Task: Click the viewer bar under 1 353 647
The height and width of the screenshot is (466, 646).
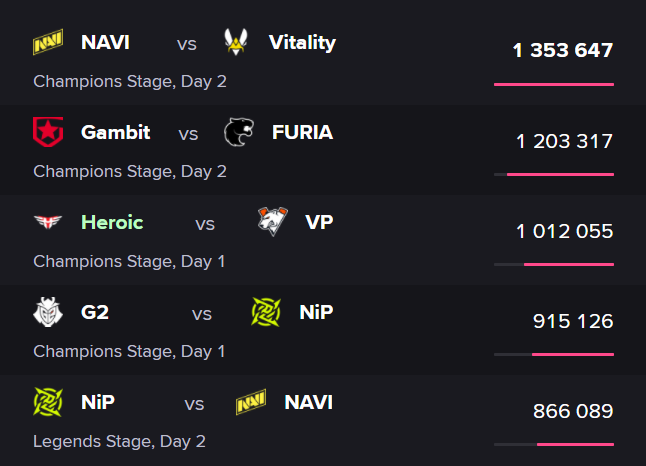Action: click(553, 84)
